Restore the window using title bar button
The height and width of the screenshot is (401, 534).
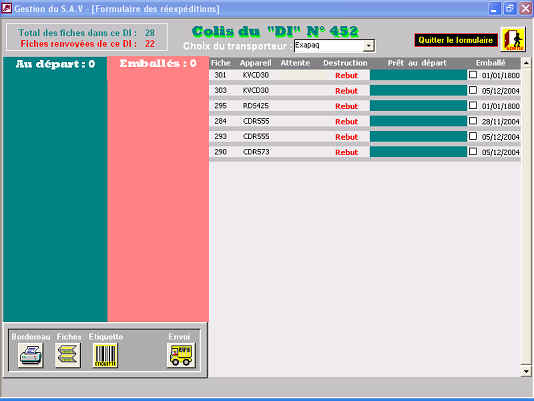coord(510,9)
